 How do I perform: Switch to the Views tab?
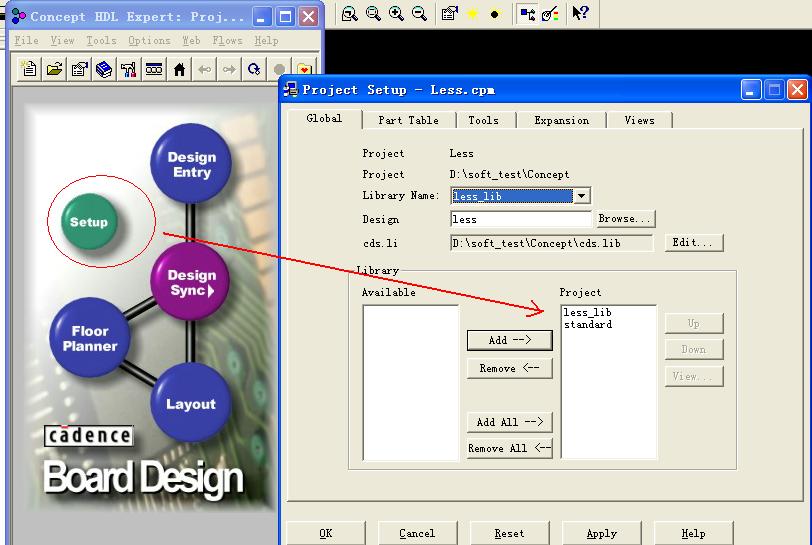click(x=640, y=120)
